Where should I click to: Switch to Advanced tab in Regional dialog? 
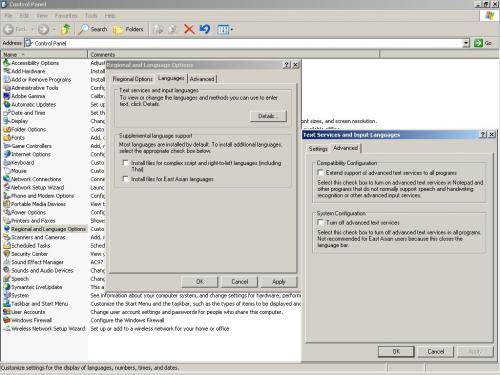(202, 79)
